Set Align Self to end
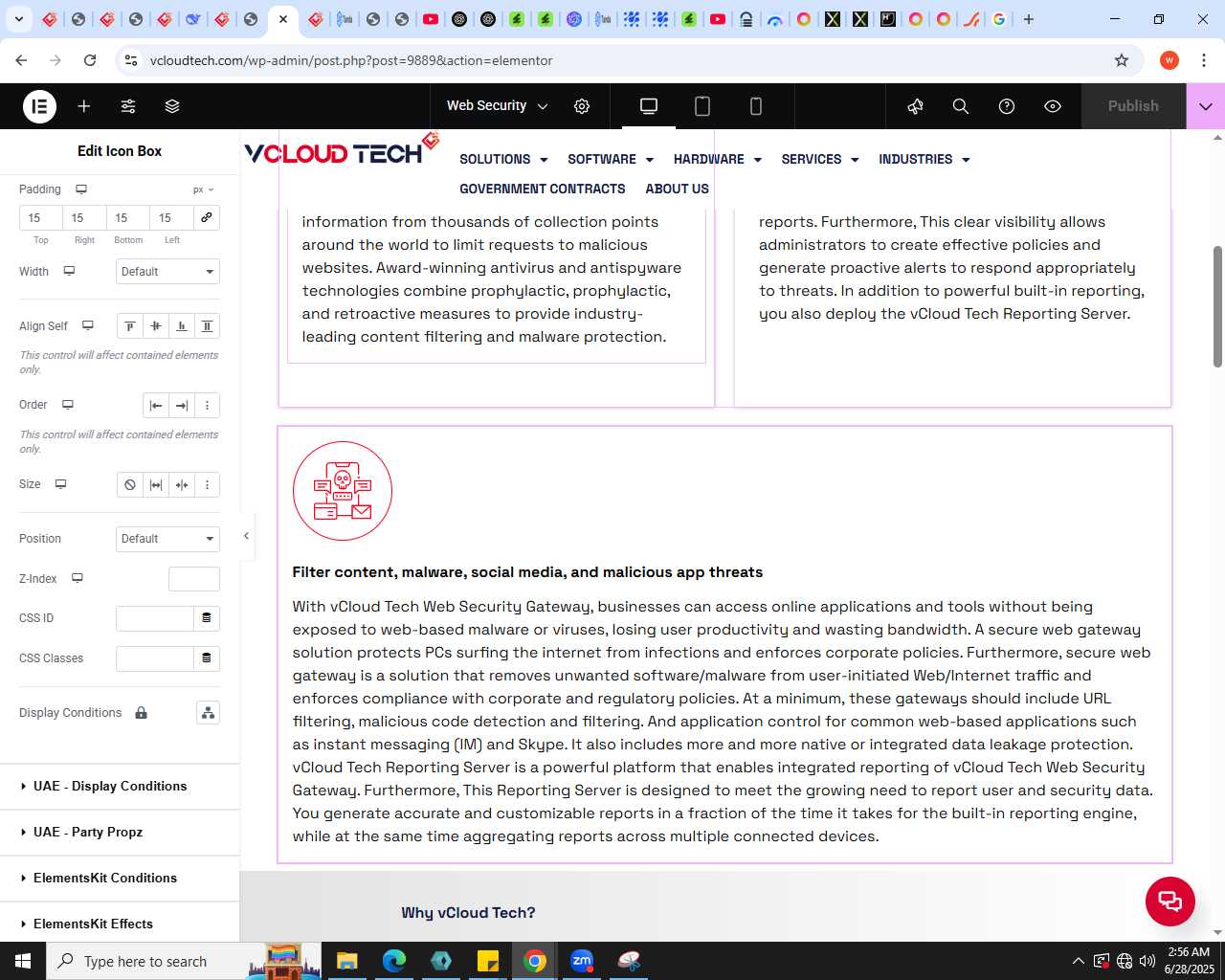1225x980 pixels. pos(182,326)
